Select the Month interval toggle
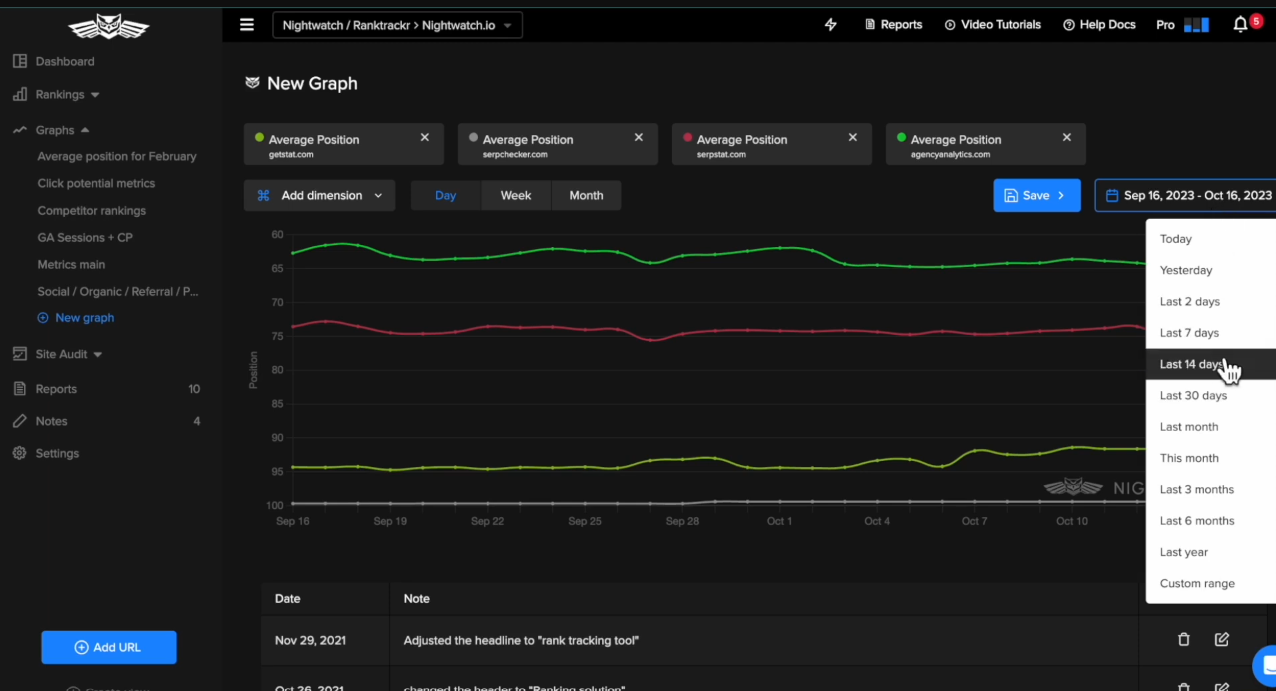Viewport: 1276px width, 691px height. tap(586, 195)
